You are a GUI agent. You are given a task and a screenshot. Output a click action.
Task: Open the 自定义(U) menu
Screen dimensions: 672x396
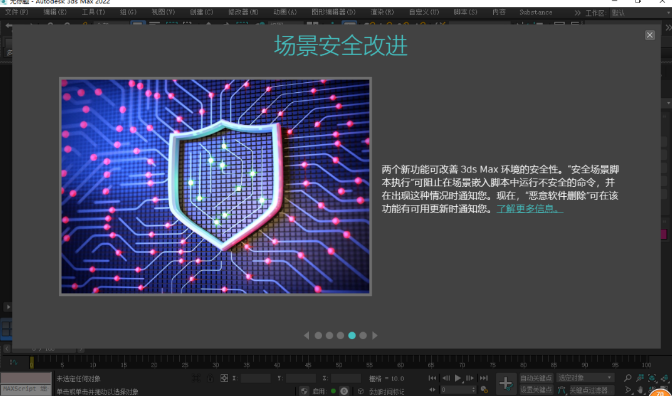pyautogui.click(x=424, y=12)
